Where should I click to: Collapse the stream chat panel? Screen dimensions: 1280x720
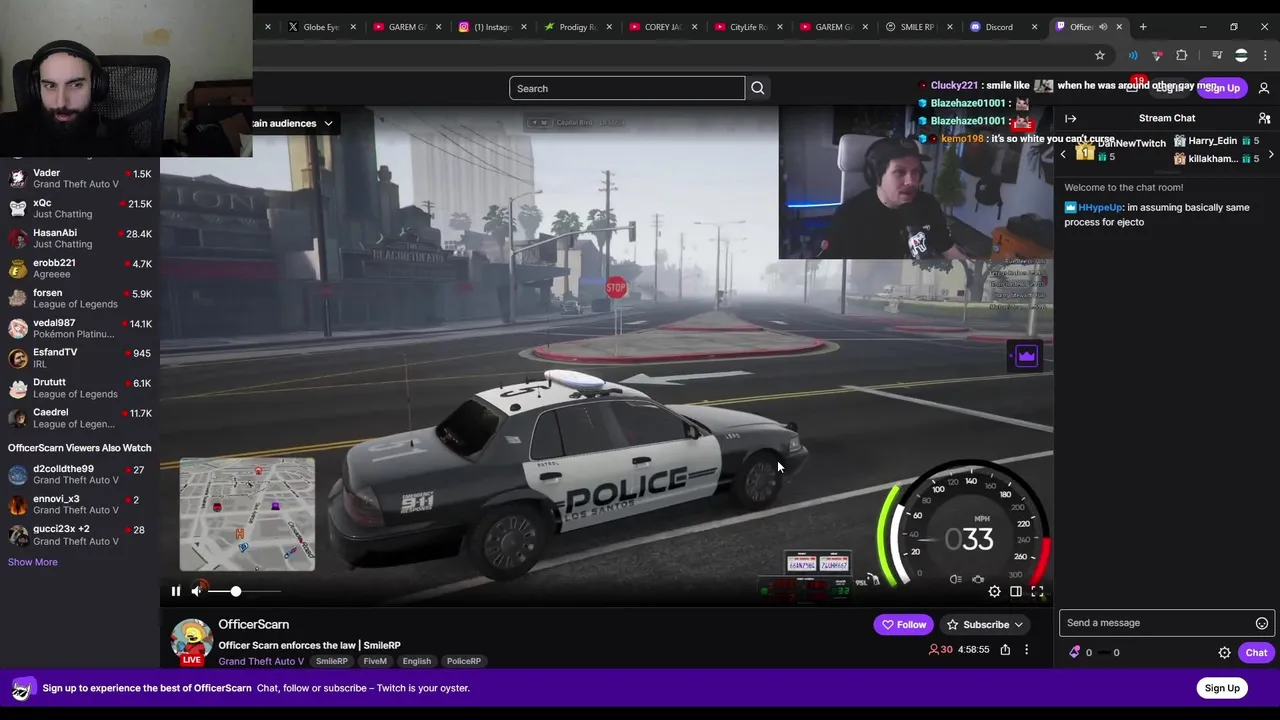[1071, 118]
